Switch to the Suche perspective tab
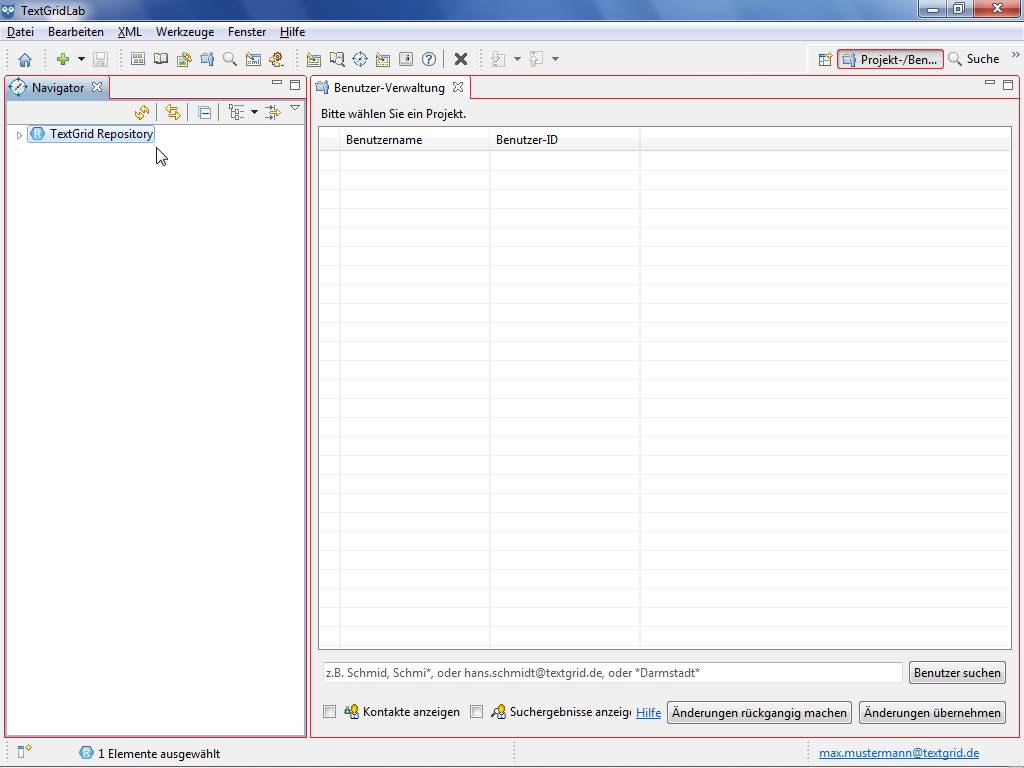Image resolution: width=1024 pixels, height=768 pixels. coord(974,59)
